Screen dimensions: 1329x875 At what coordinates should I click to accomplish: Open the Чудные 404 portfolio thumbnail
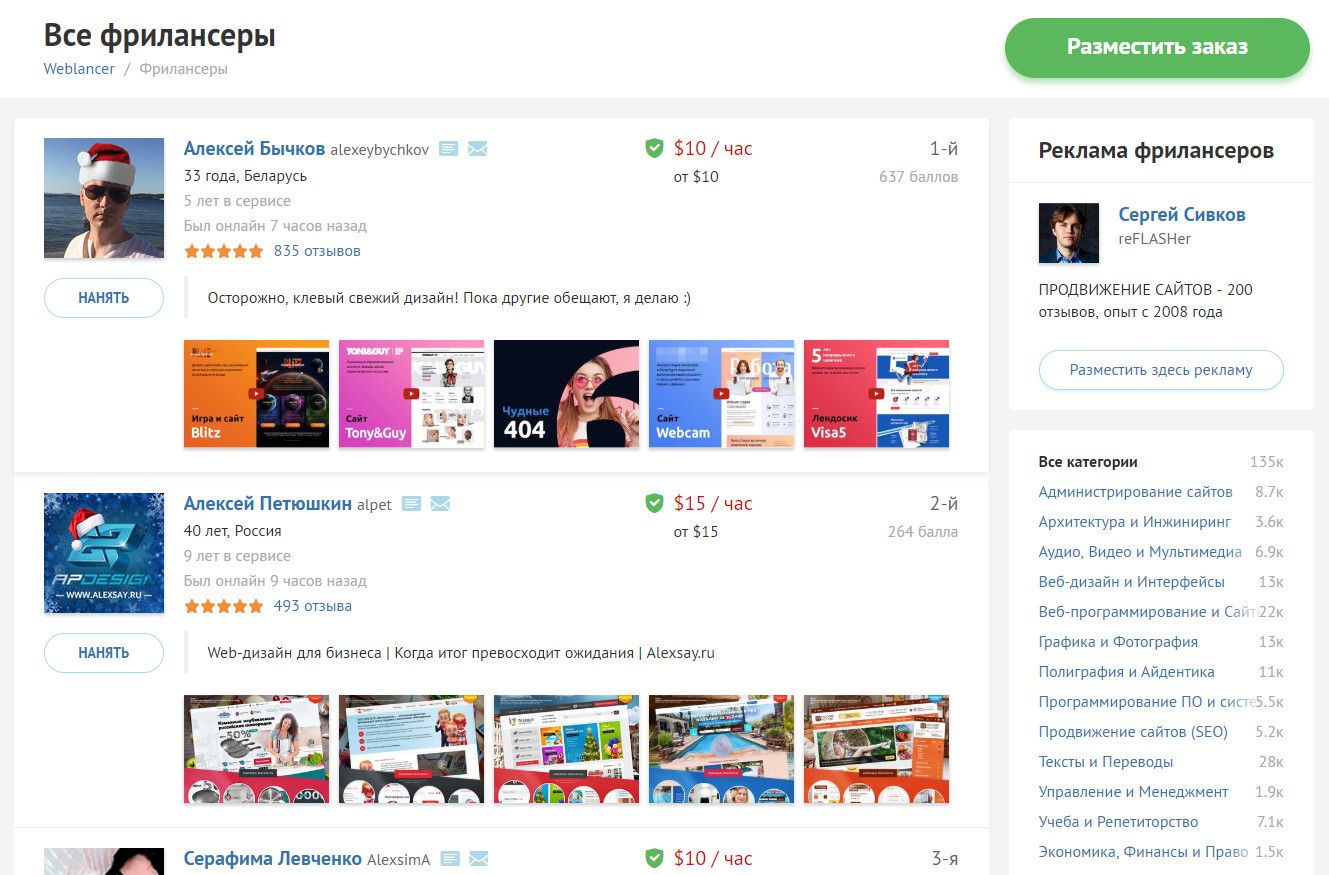tap(566, 394)
